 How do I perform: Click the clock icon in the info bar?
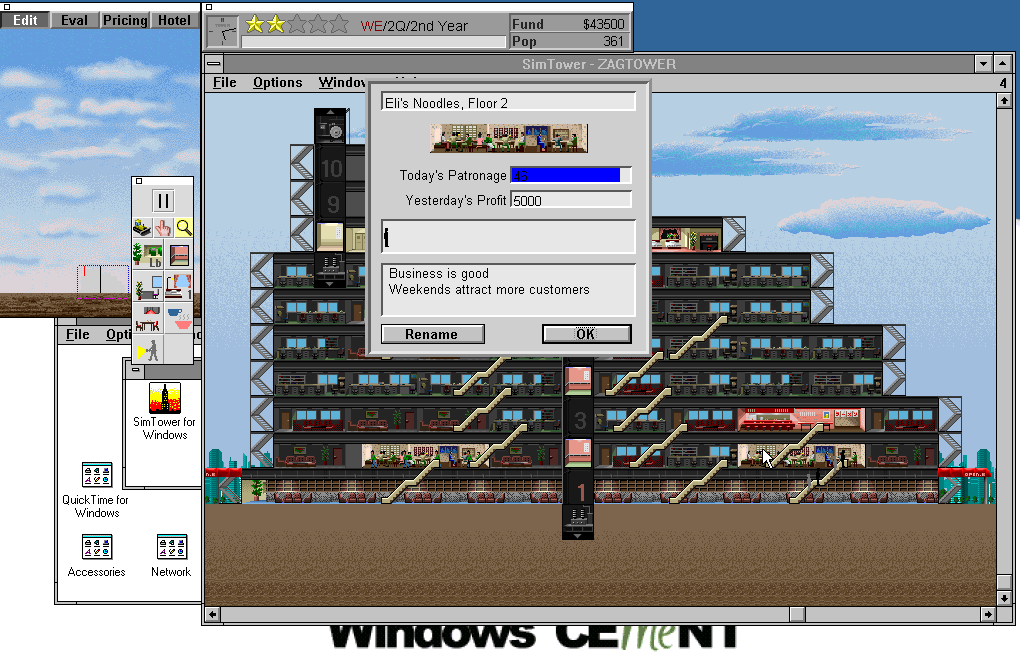(x=223, y=31)
